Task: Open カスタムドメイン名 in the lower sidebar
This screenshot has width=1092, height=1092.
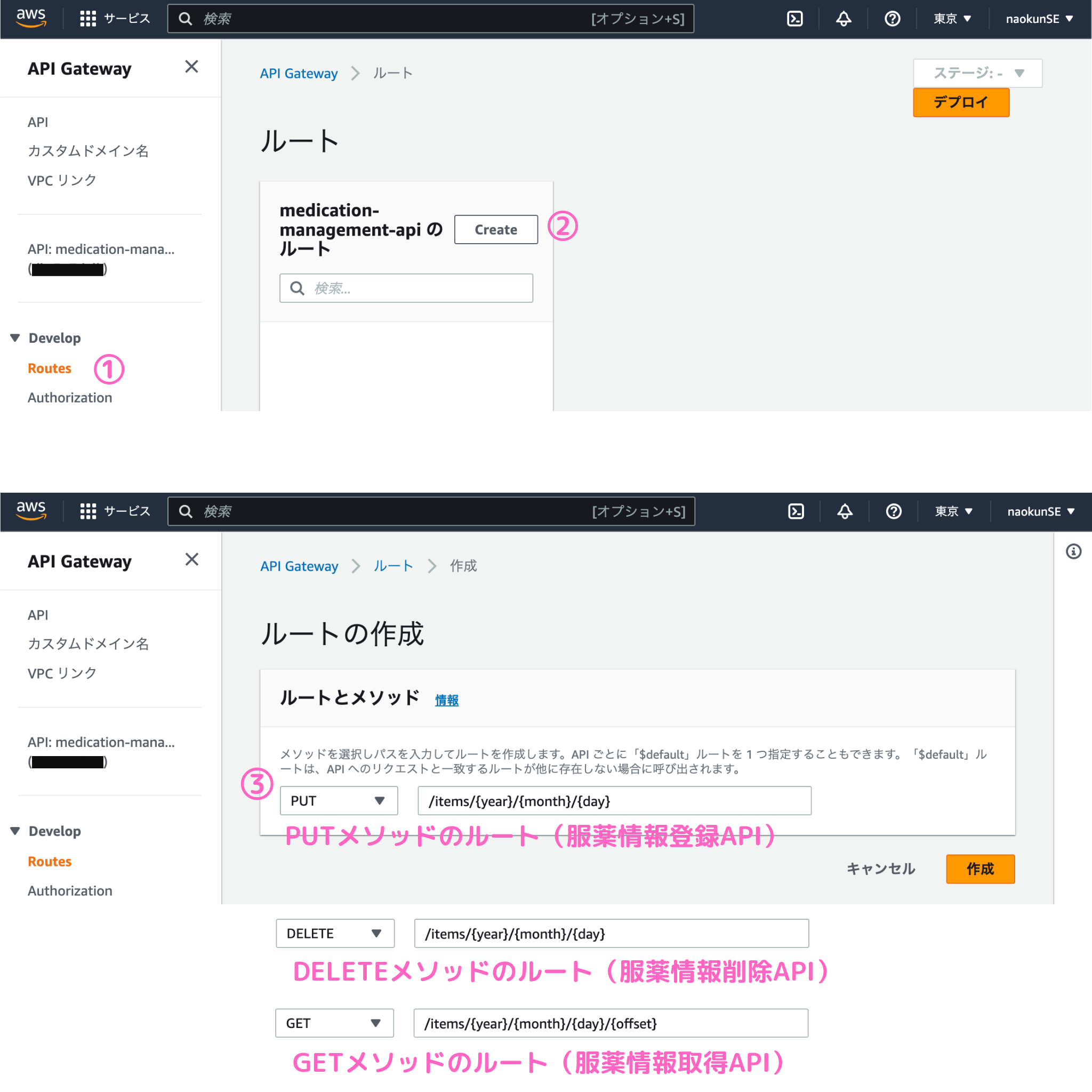Action: 88,644
